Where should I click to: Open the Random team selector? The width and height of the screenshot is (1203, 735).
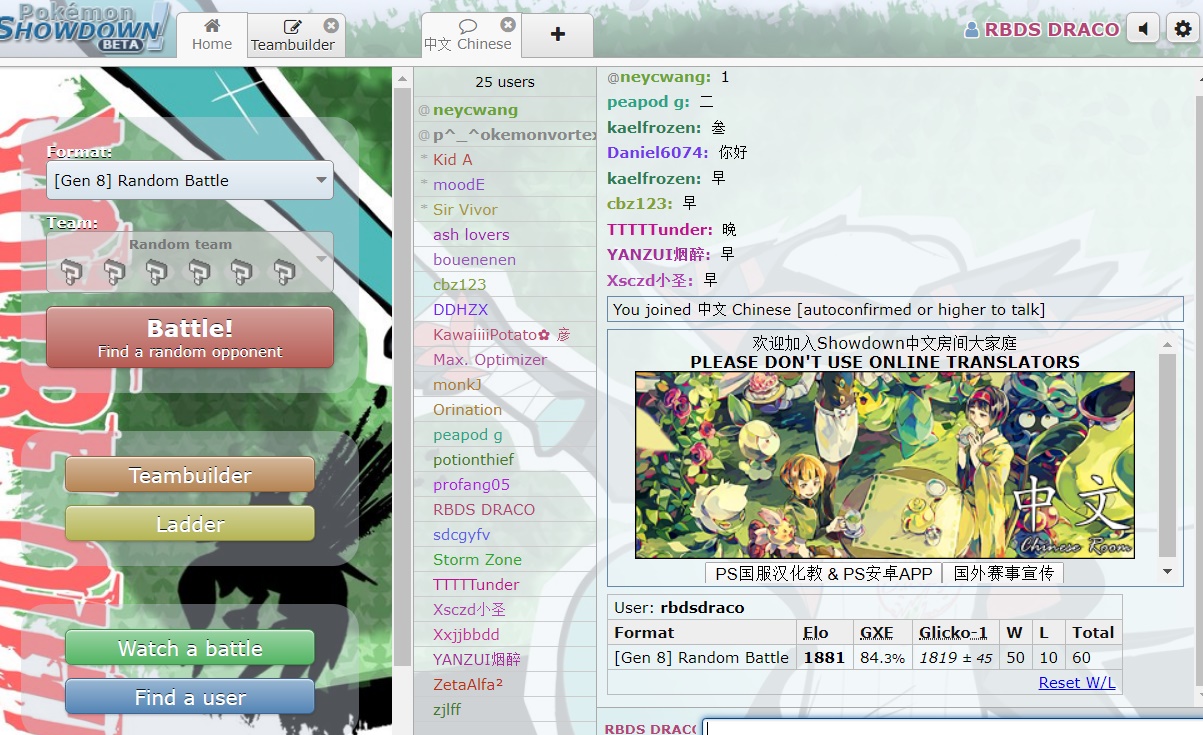[190, 262]
